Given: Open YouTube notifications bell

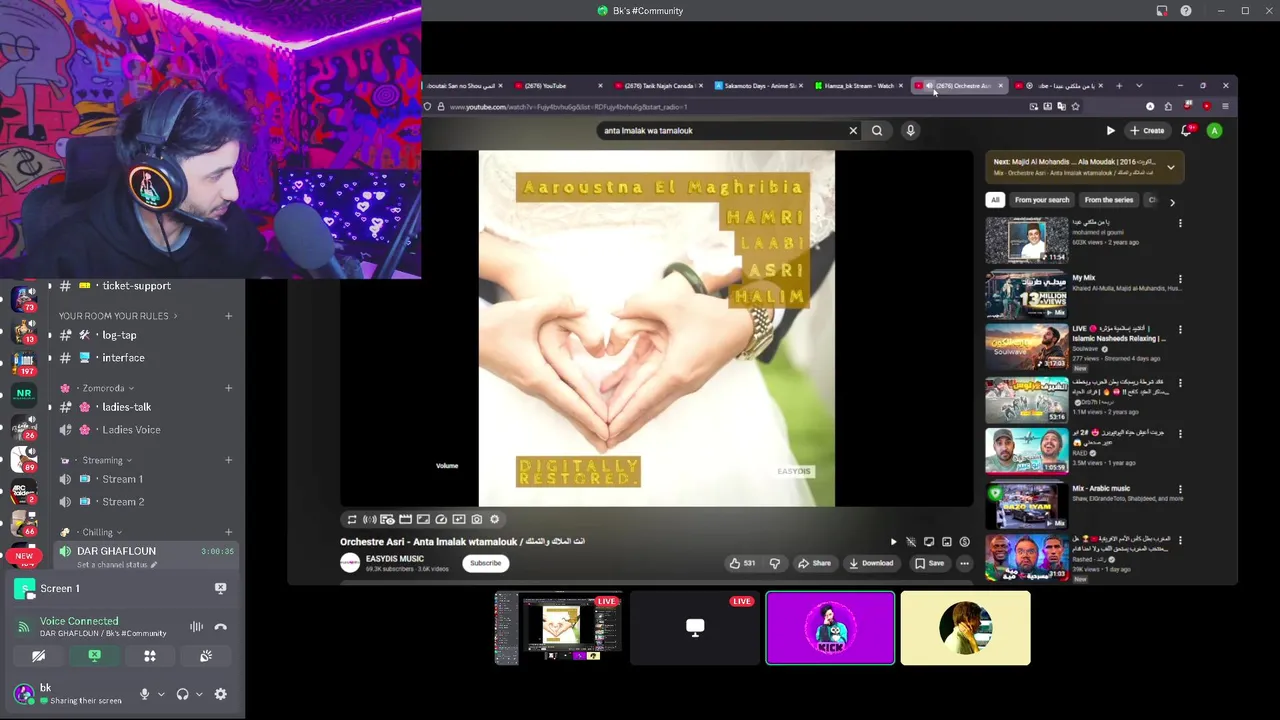Looking at the screenshot, I should click(x=1186, y=130).
